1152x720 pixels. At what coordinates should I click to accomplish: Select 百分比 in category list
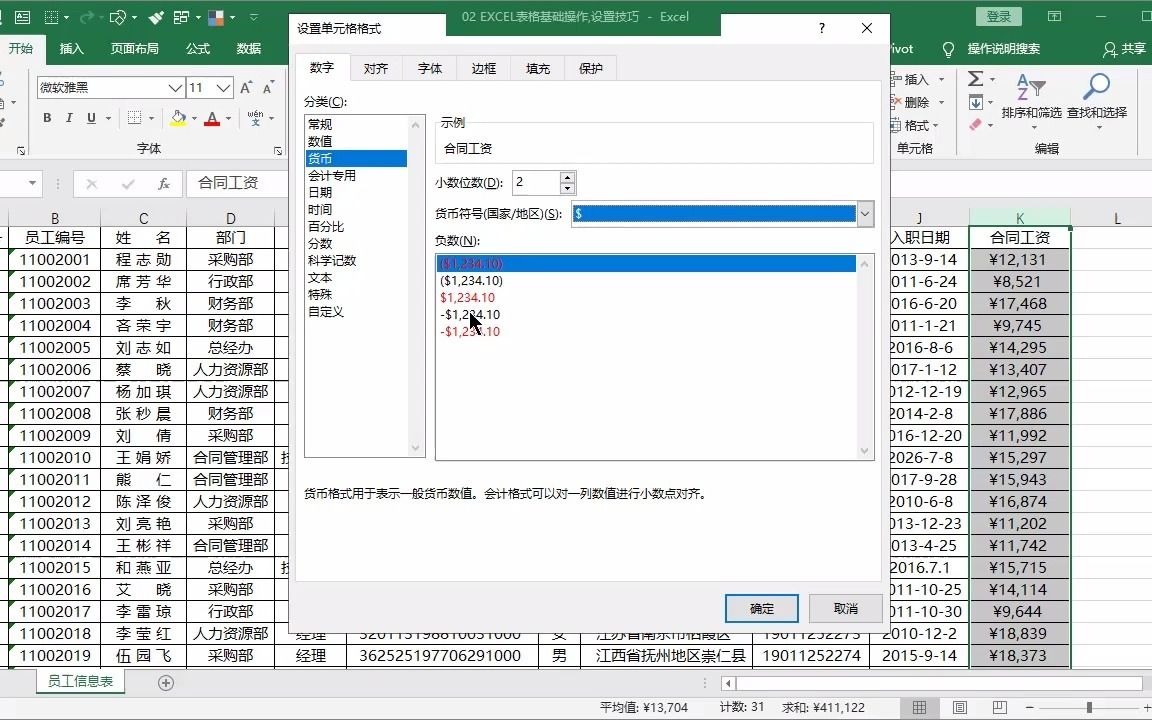(326, 226)
